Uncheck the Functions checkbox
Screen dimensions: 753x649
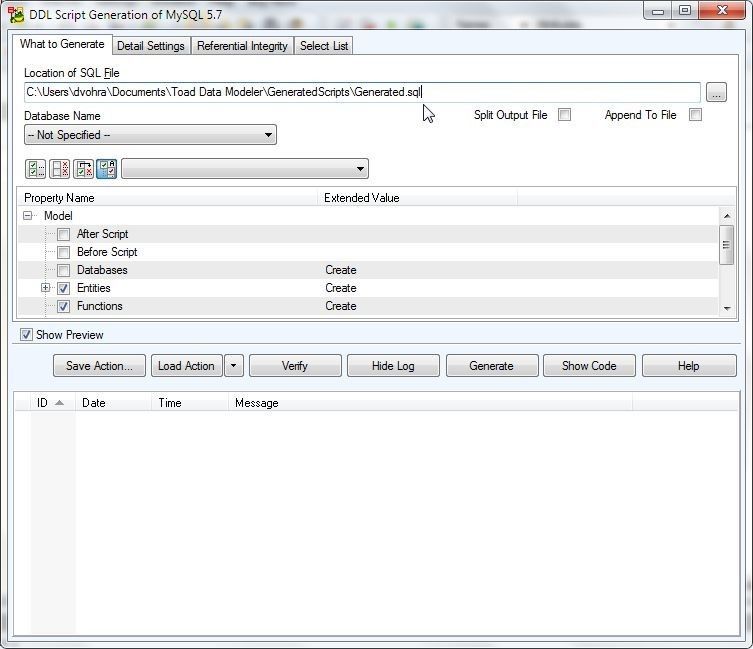coord(63,306)
